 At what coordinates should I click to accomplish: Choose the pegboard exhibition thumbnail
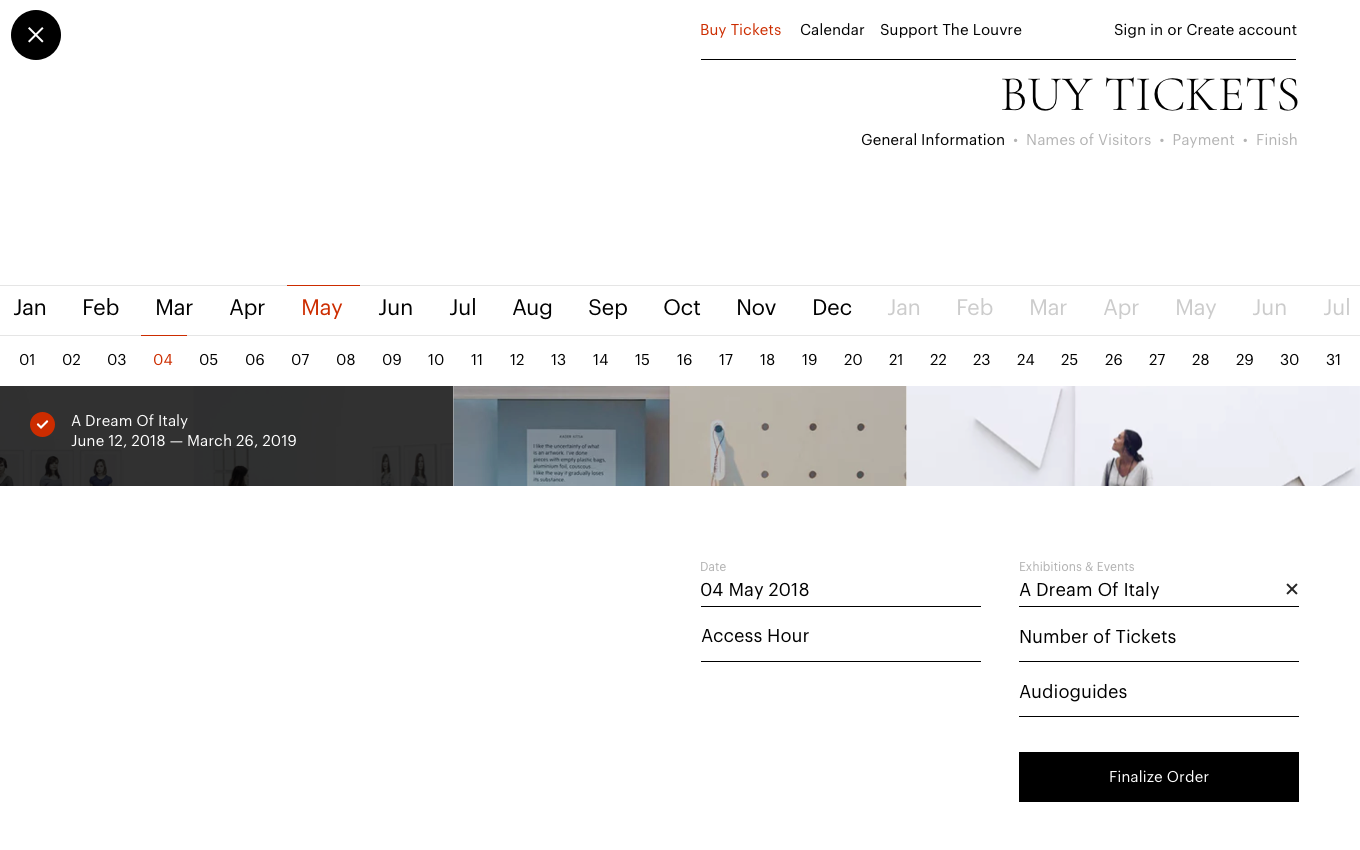coord(787,436)
